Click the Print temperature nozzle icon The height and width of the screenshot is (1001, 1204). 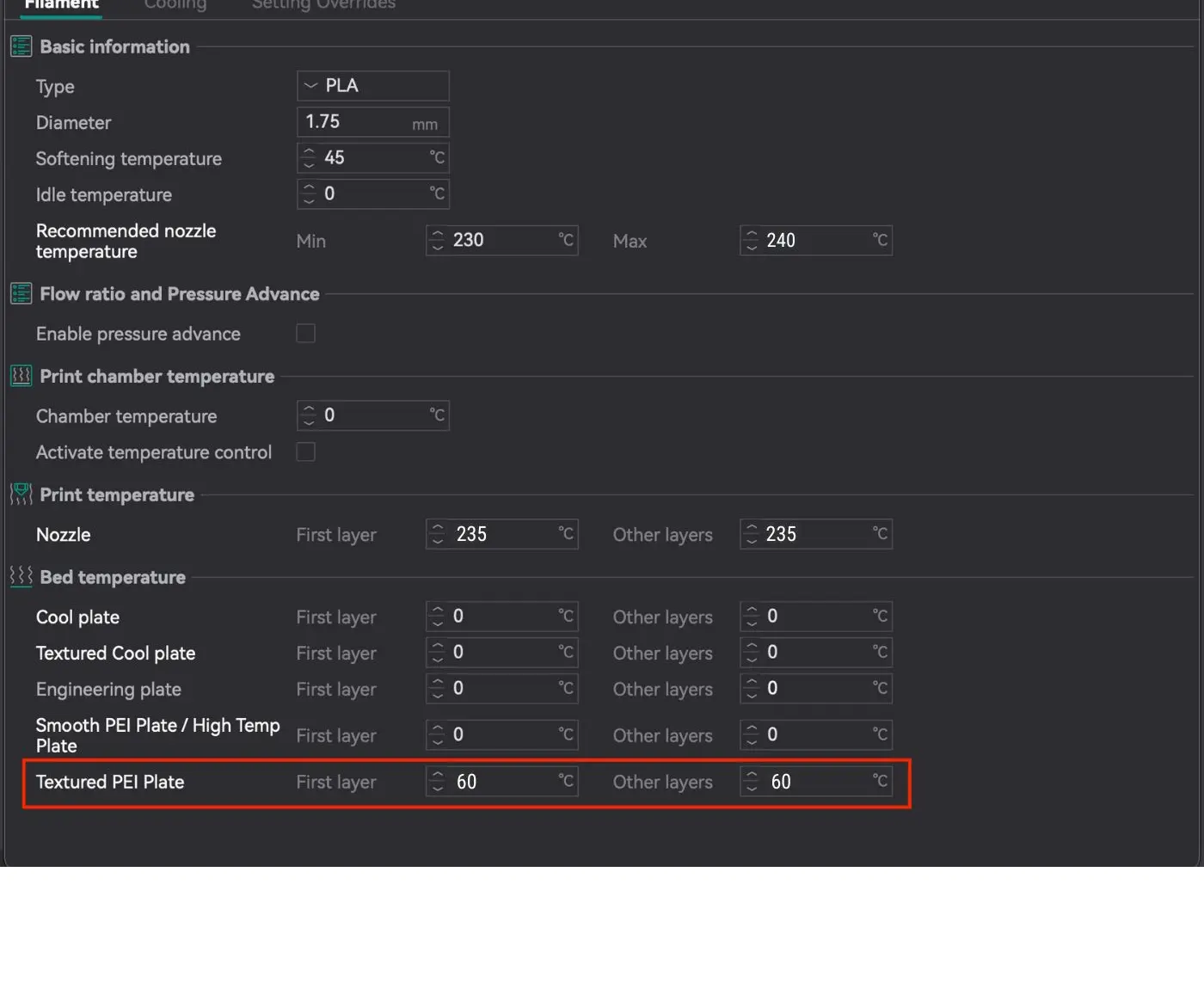coord(21,494)
